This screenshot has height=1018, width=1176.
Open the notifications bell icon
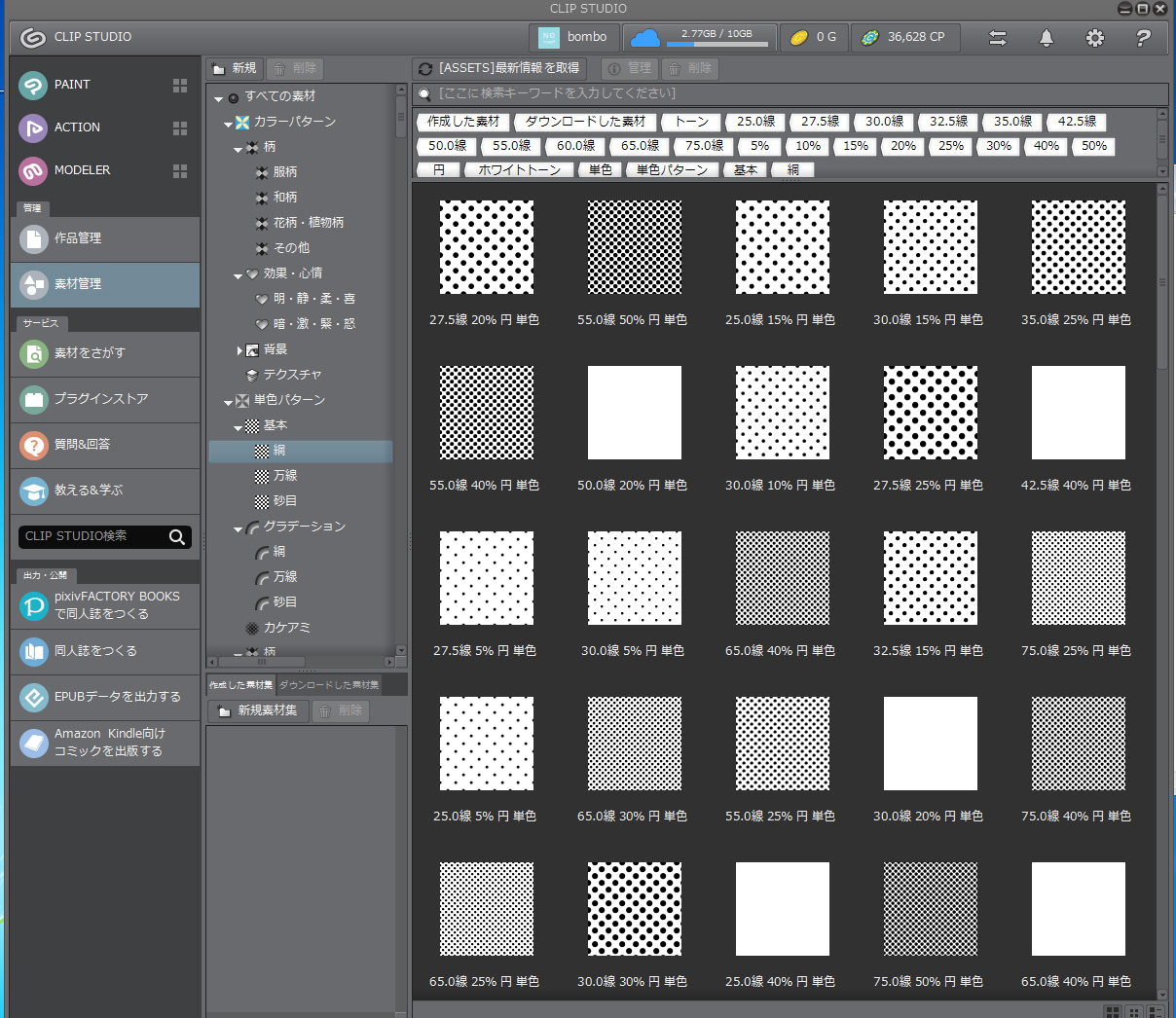pos(1046,38)
